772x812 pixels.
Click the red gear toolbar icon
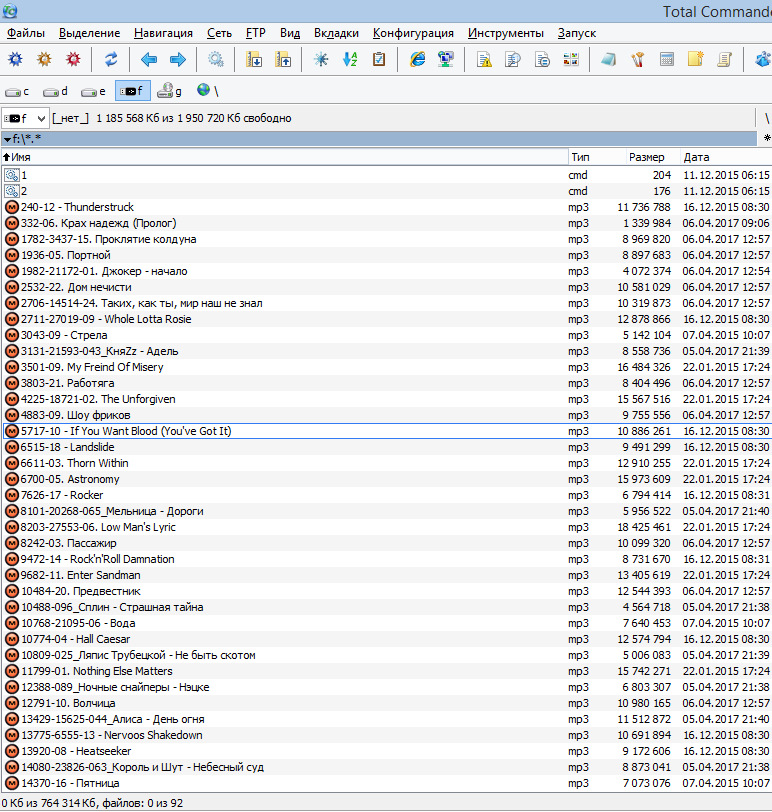click(x=74, y=60)
